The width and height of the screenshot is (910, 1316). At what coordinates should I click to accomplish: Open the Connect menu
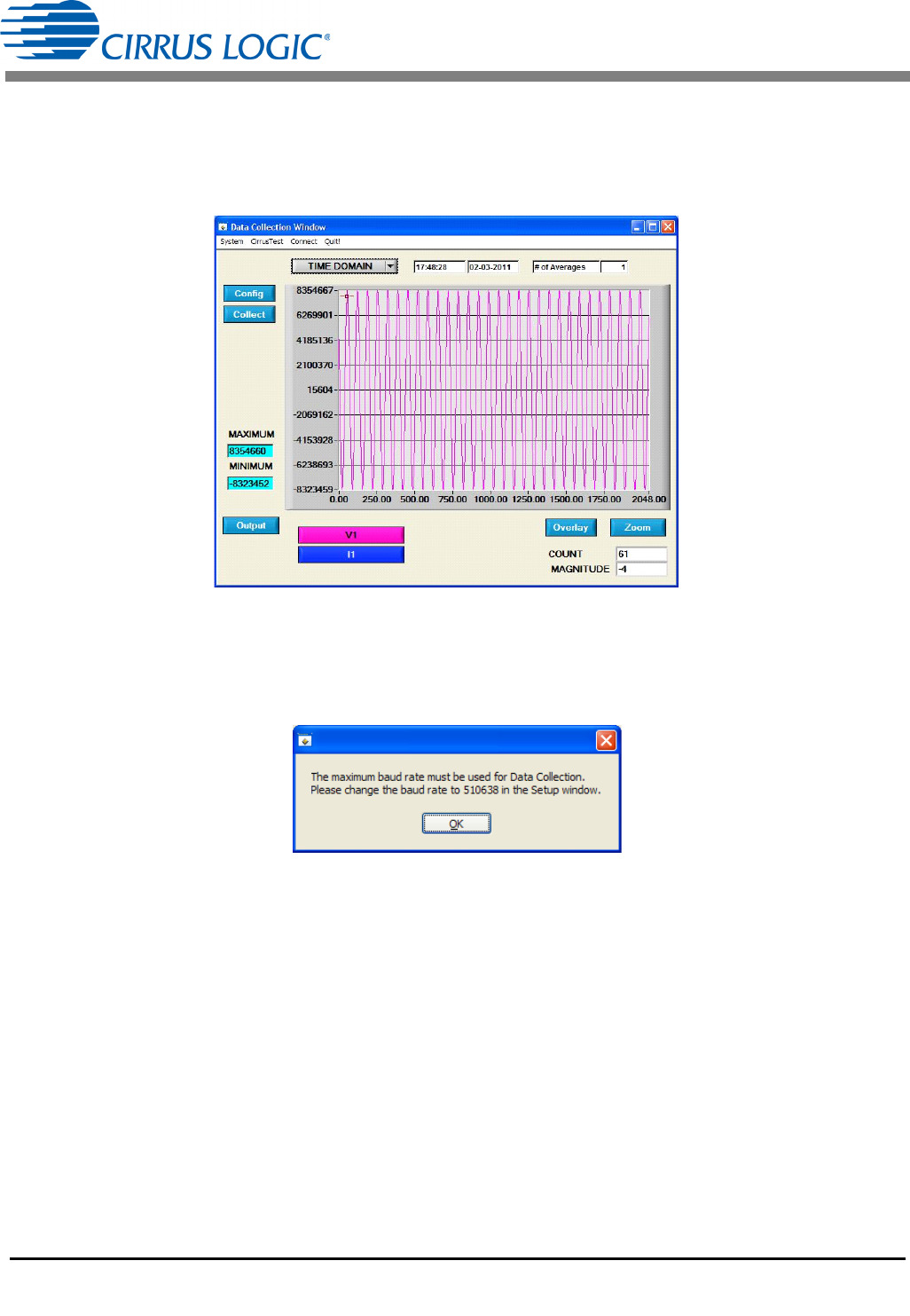303,241
